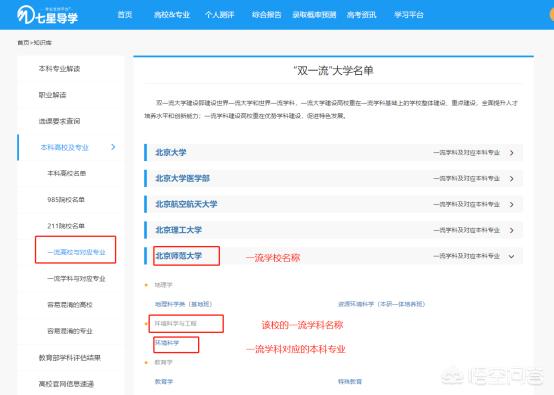Open the 资源环境科学 major link
The width and height of the screenshot is (554, 395).
382,304
